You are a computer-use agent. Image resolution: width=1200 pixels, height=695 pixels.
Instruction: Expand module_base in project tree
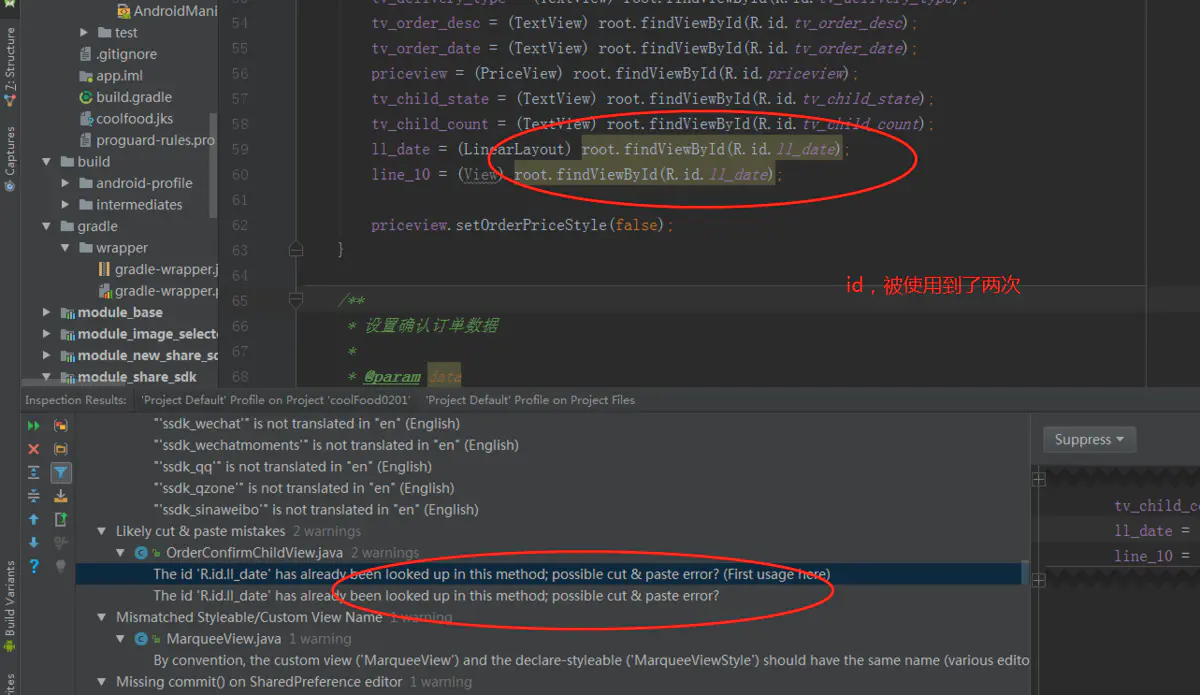(x=46, y=312)
